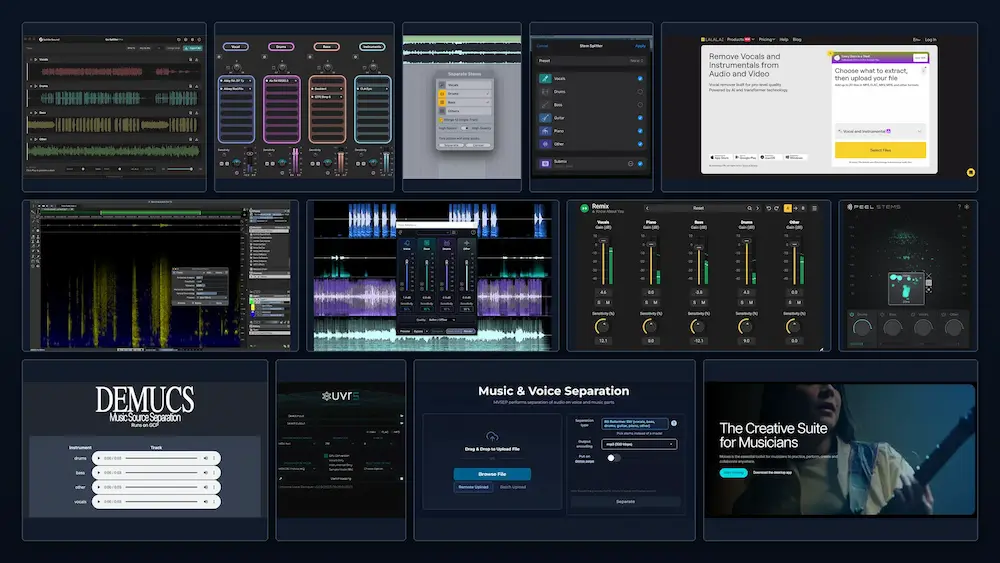Click the yellow Bass icon in Separate Stems dialog
The width and height of the screenshot is (1000, 563).
(441, 102)
